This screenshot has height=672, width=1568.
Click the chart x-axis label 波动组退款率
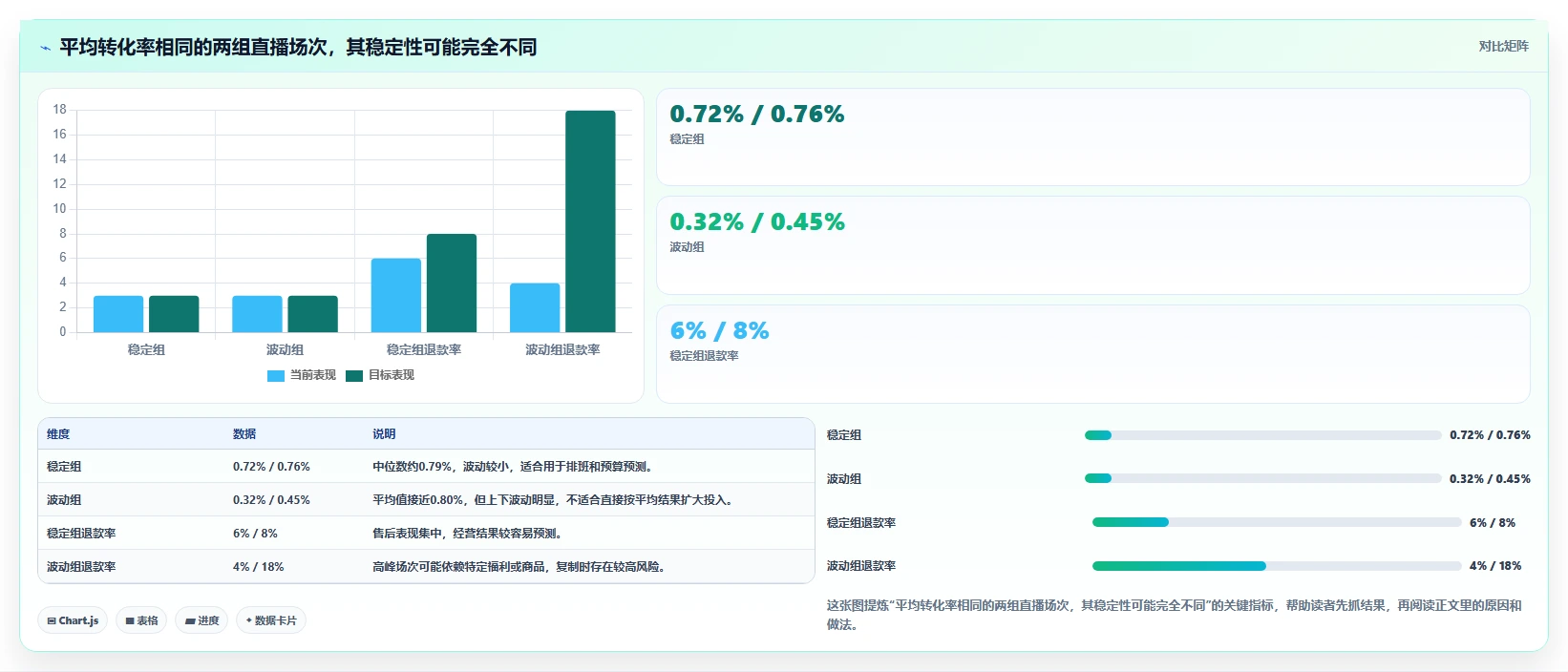(562, 350)
